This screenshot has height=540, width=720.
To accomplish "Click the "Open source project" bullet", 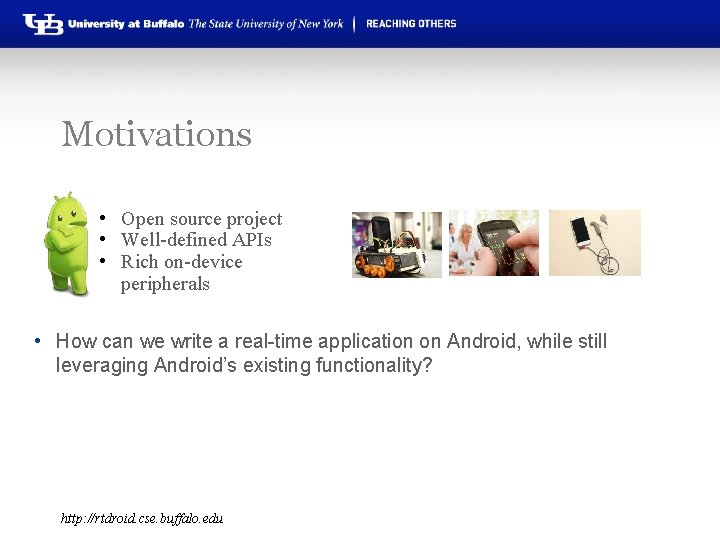I will tap(202, 219).
